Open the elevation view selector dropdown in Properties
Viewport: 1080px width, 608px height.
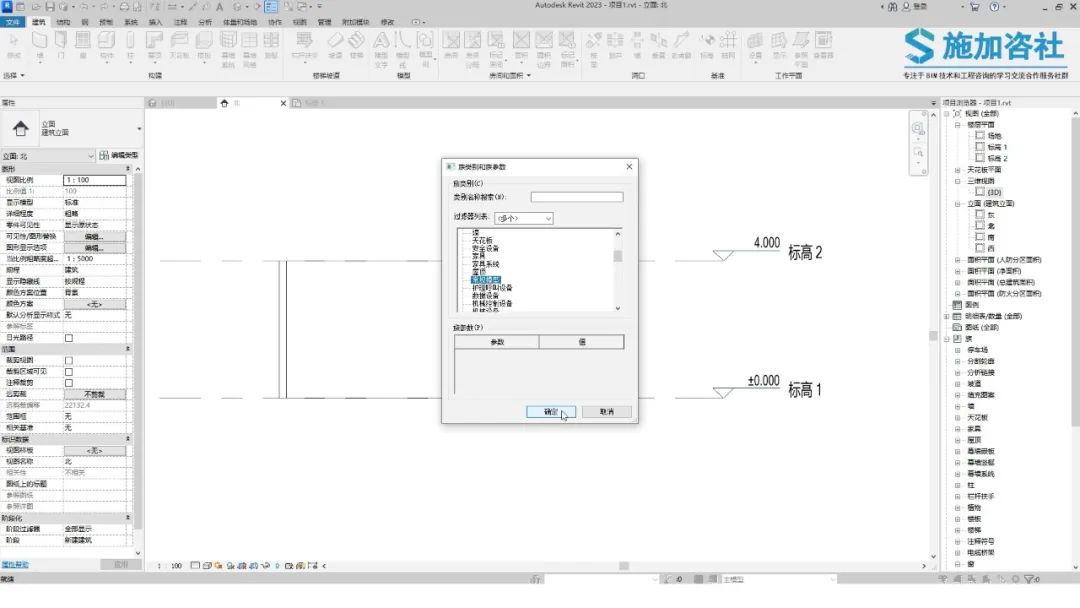[x=48, y=156]
